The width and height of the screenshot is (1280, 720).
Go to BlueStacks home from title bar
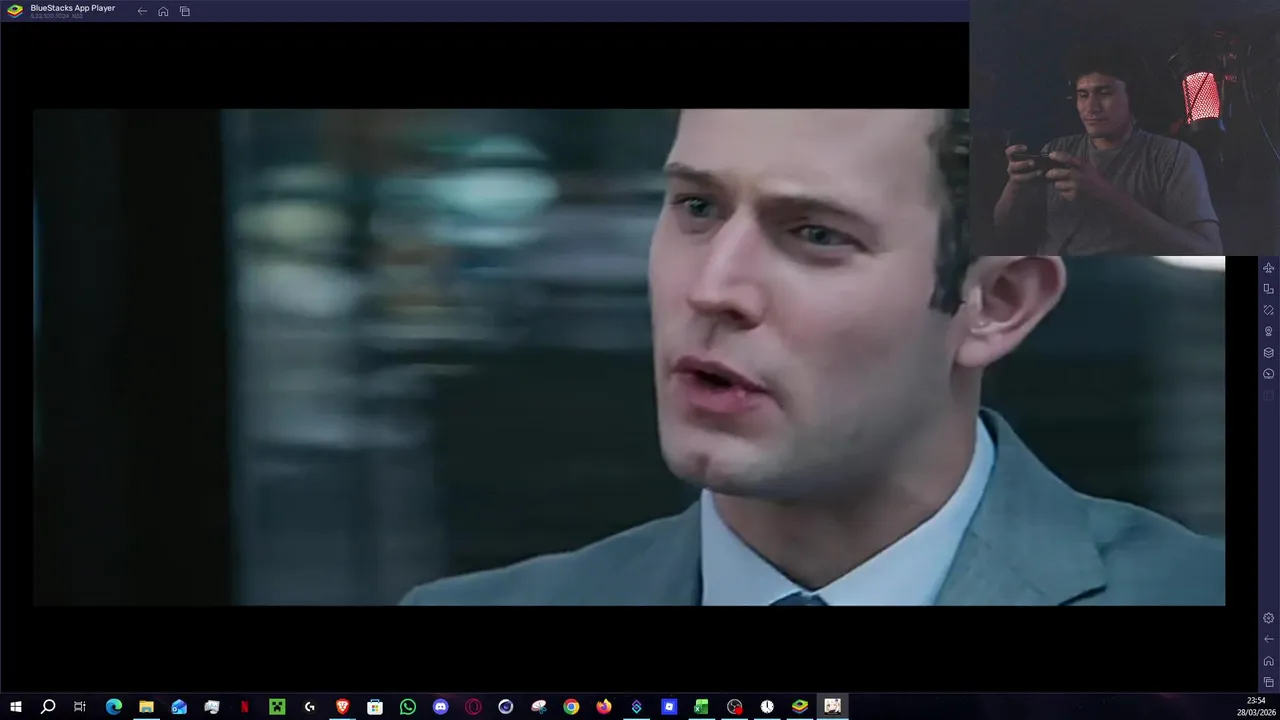pos(163,11)
